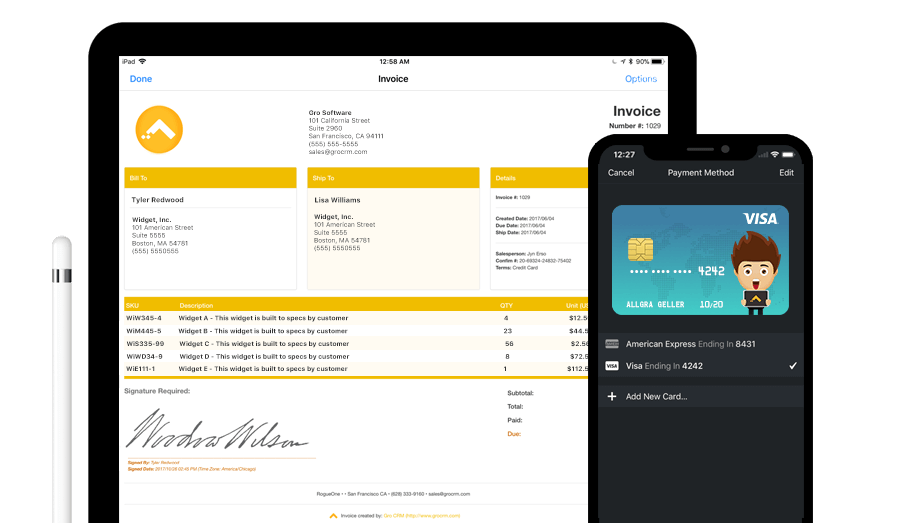This screenshot has width=900, height=523.
Task: Click the Woodrow Wilson signature
Action: (x=216, y=429)
